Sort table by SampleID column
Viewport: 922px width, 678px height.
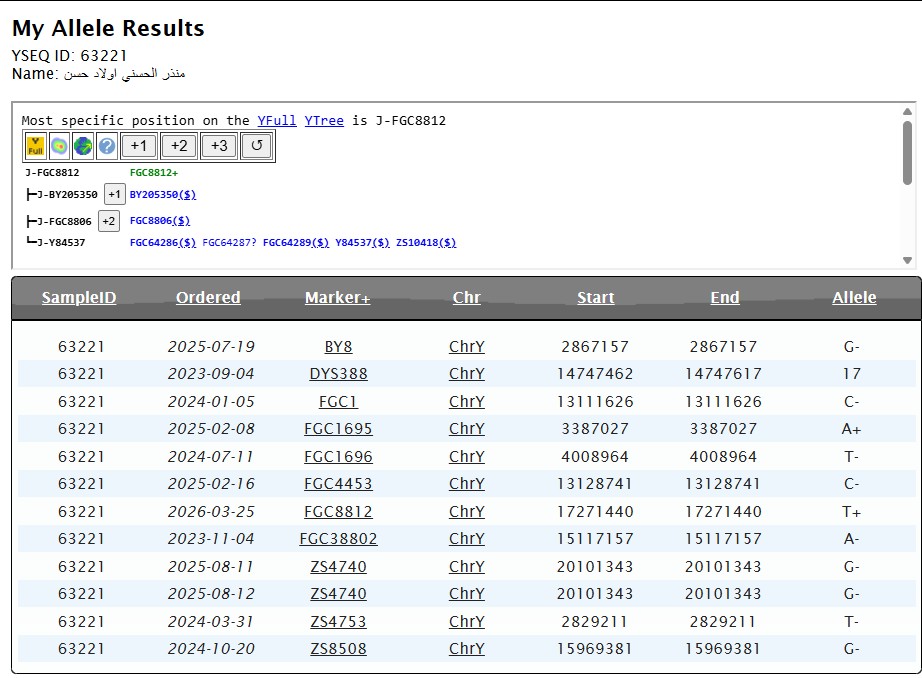(79, 298)
